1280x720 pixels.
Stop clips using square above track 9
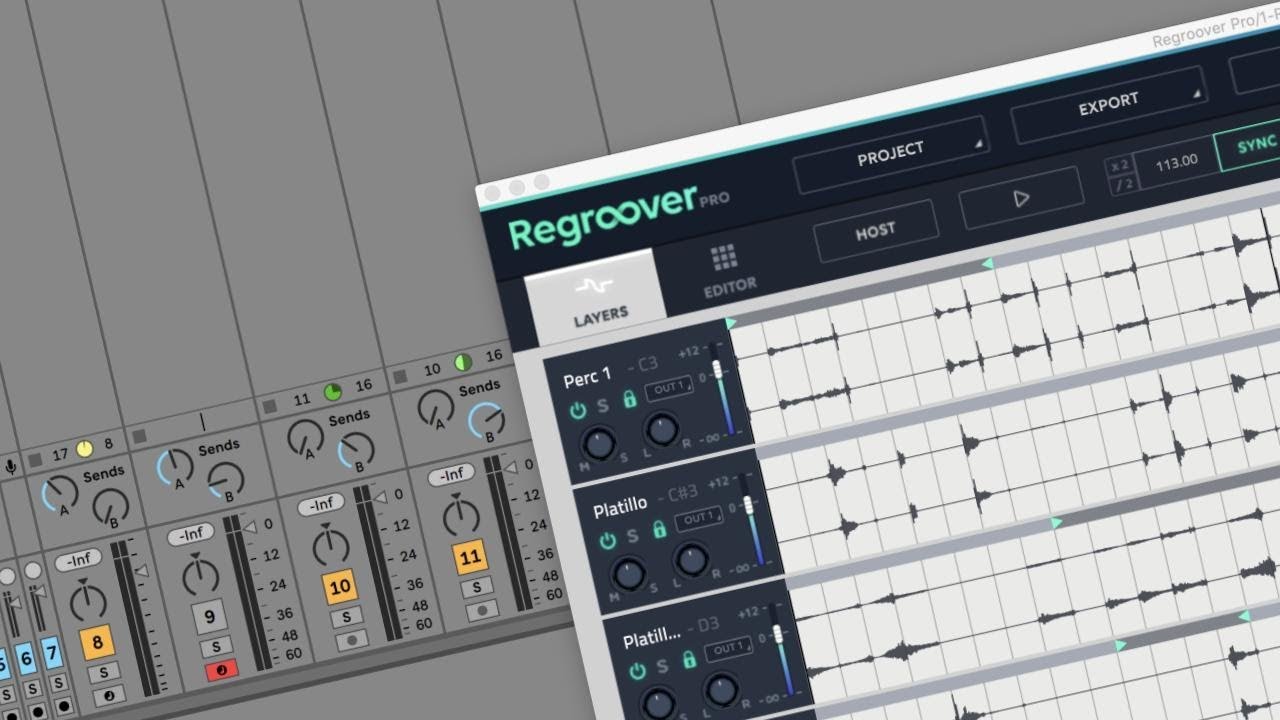click(140, 436)
